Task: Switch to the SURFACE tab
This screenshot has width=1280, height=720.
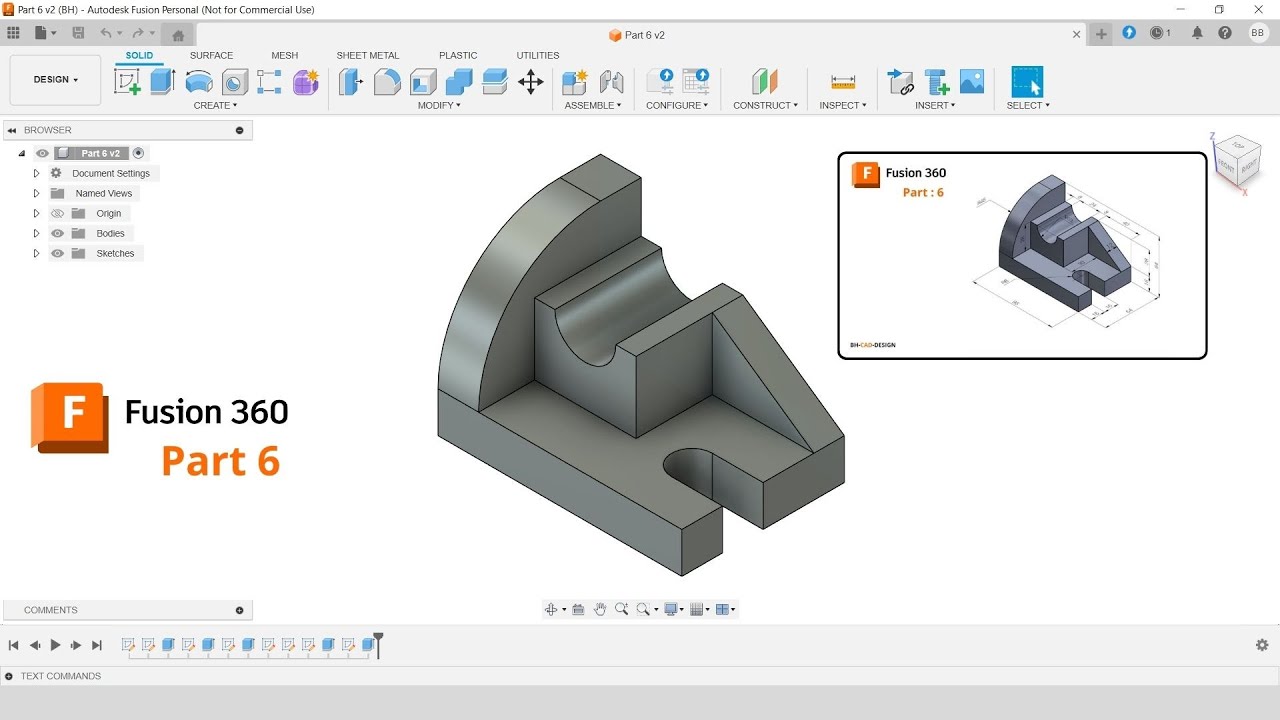Action: (211, 55)
